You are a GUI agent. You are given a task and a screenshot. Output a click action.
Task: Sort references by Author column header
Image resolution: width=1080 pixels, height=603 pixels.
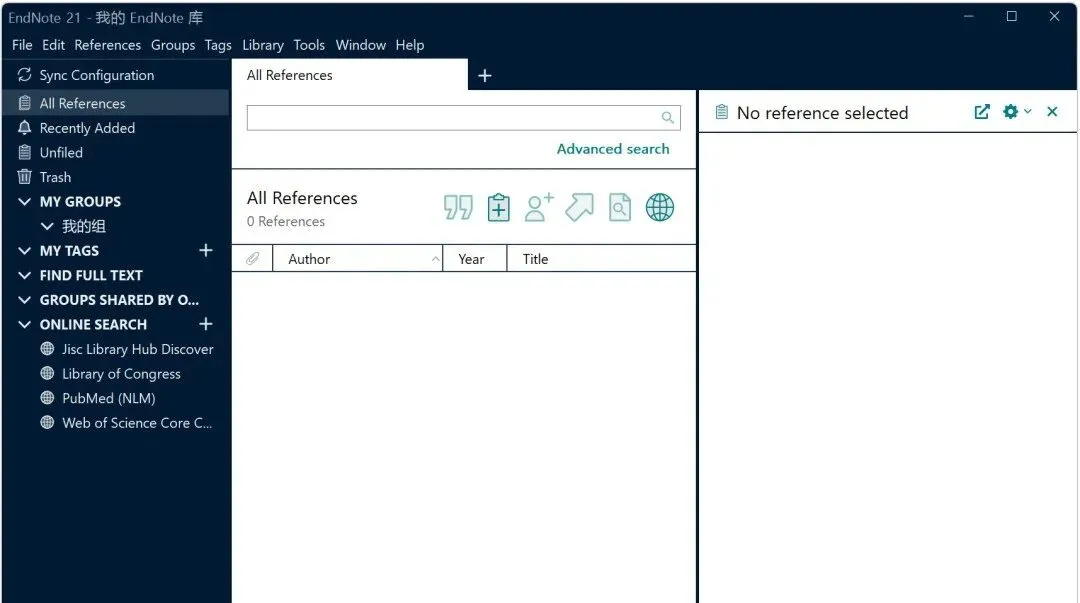tap(357, 259)
